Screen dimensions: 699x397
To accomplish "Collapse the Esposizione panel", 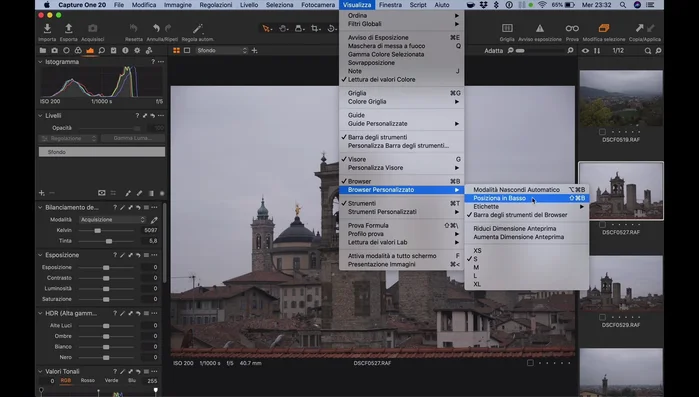I will point(41,255).
